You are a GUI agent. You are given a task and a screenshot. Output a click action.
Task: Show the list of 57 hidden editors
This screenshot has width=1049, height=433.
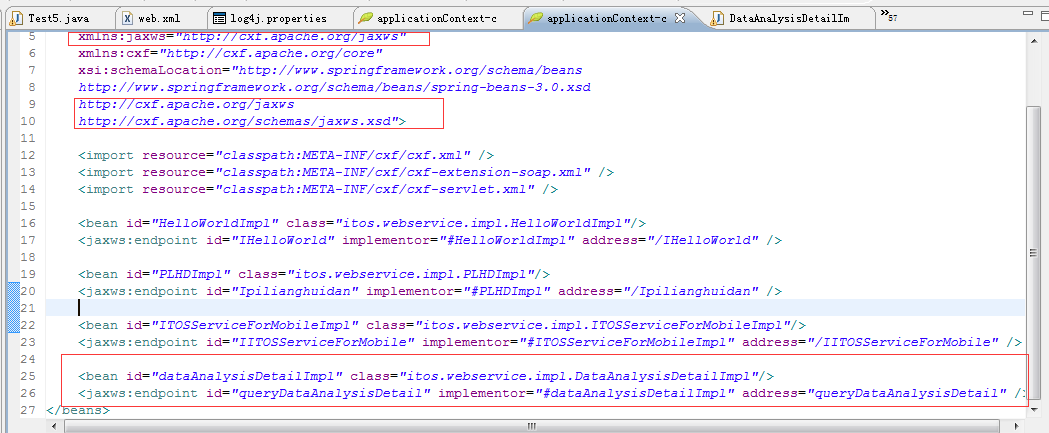888,15
